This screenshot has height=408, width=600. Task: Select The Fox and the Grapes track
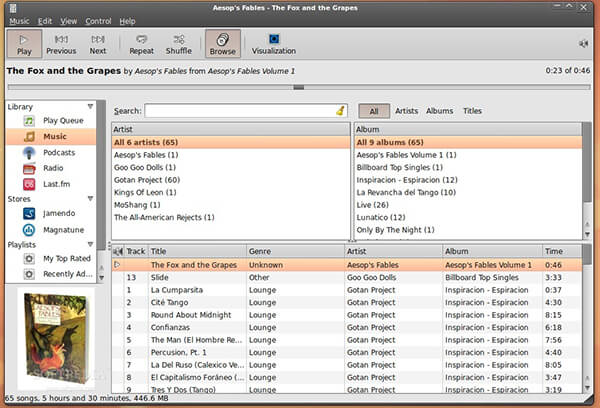coord(347,265)
